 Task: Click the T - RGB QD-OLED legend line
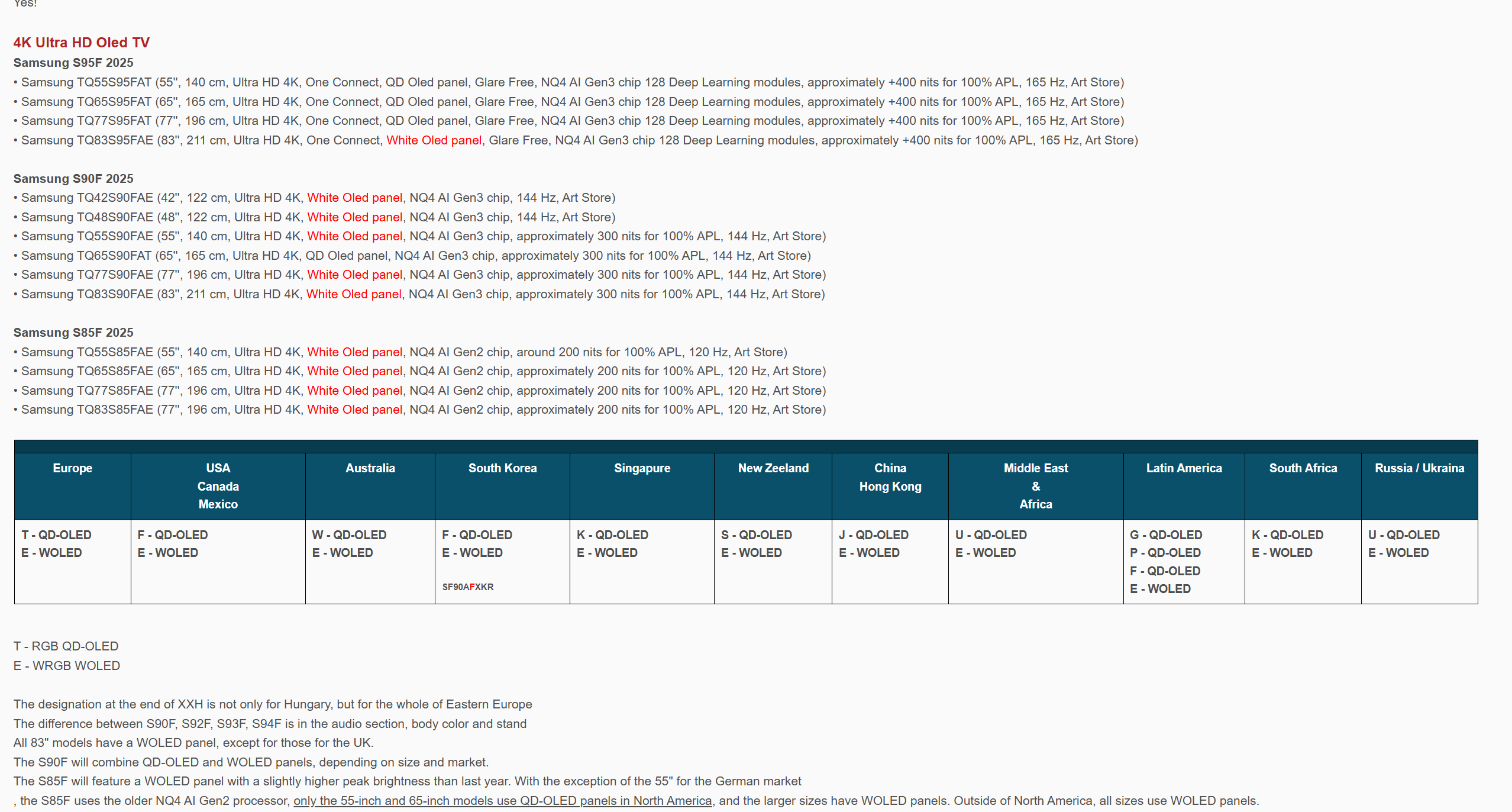click(x=66, y=646)
